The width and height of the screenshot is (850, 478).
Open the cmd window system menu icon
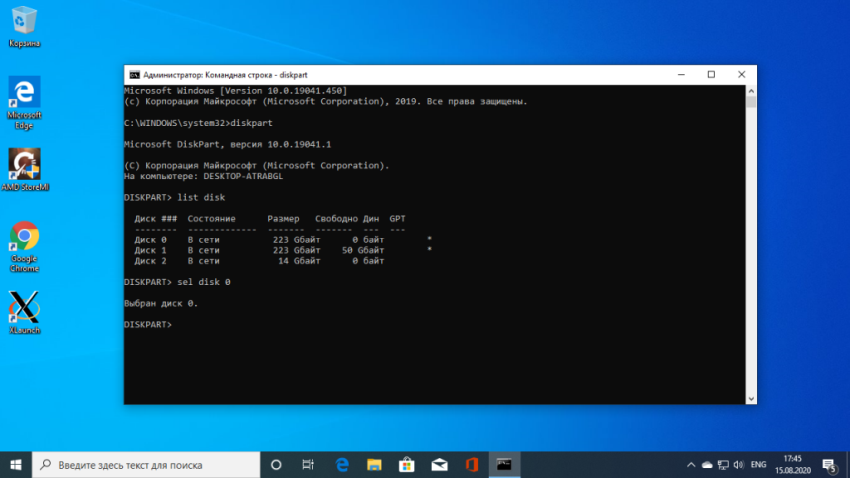134,74
